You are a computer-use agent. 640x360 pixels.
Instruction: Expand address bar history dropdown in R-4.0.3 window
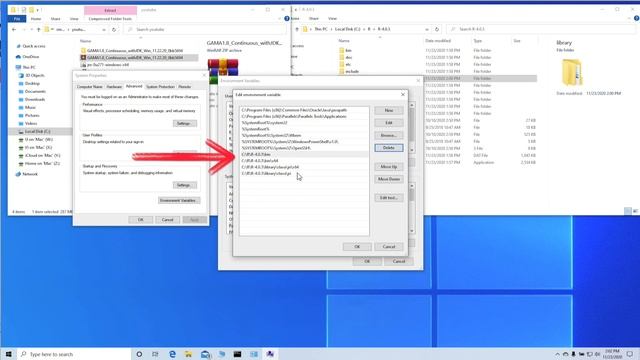(427, 29)
